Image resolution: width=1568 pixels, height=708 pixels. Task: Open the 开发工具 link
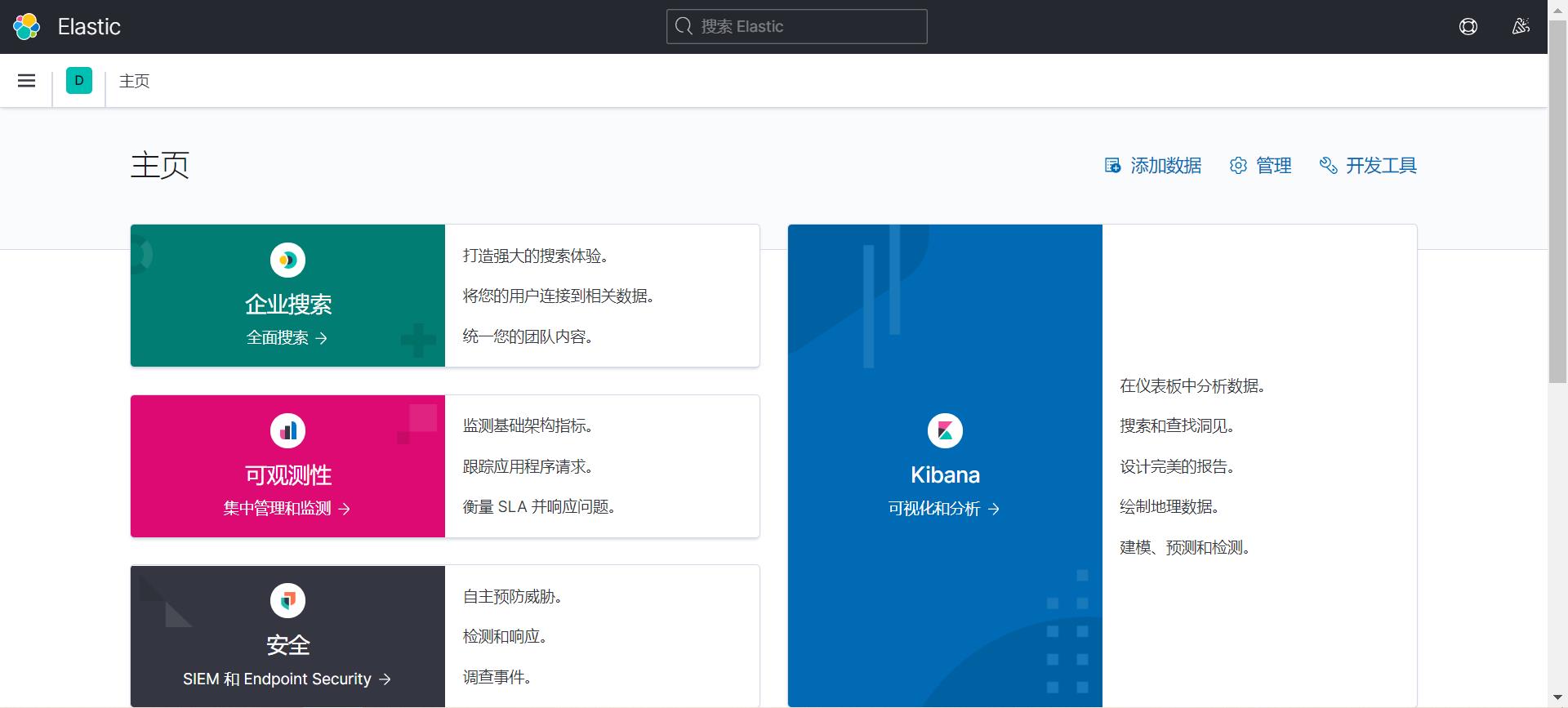tap(1368, 166)
